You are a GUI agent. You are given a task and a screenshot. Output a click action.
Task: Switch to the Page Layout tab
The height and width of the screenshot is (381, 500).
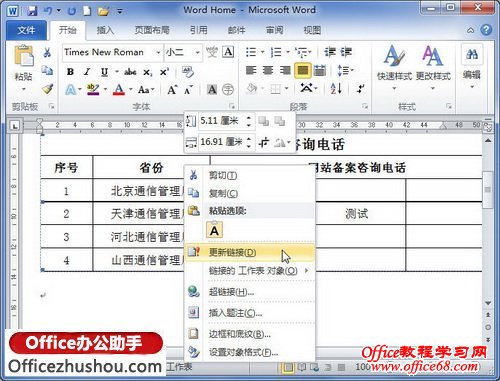152,30
